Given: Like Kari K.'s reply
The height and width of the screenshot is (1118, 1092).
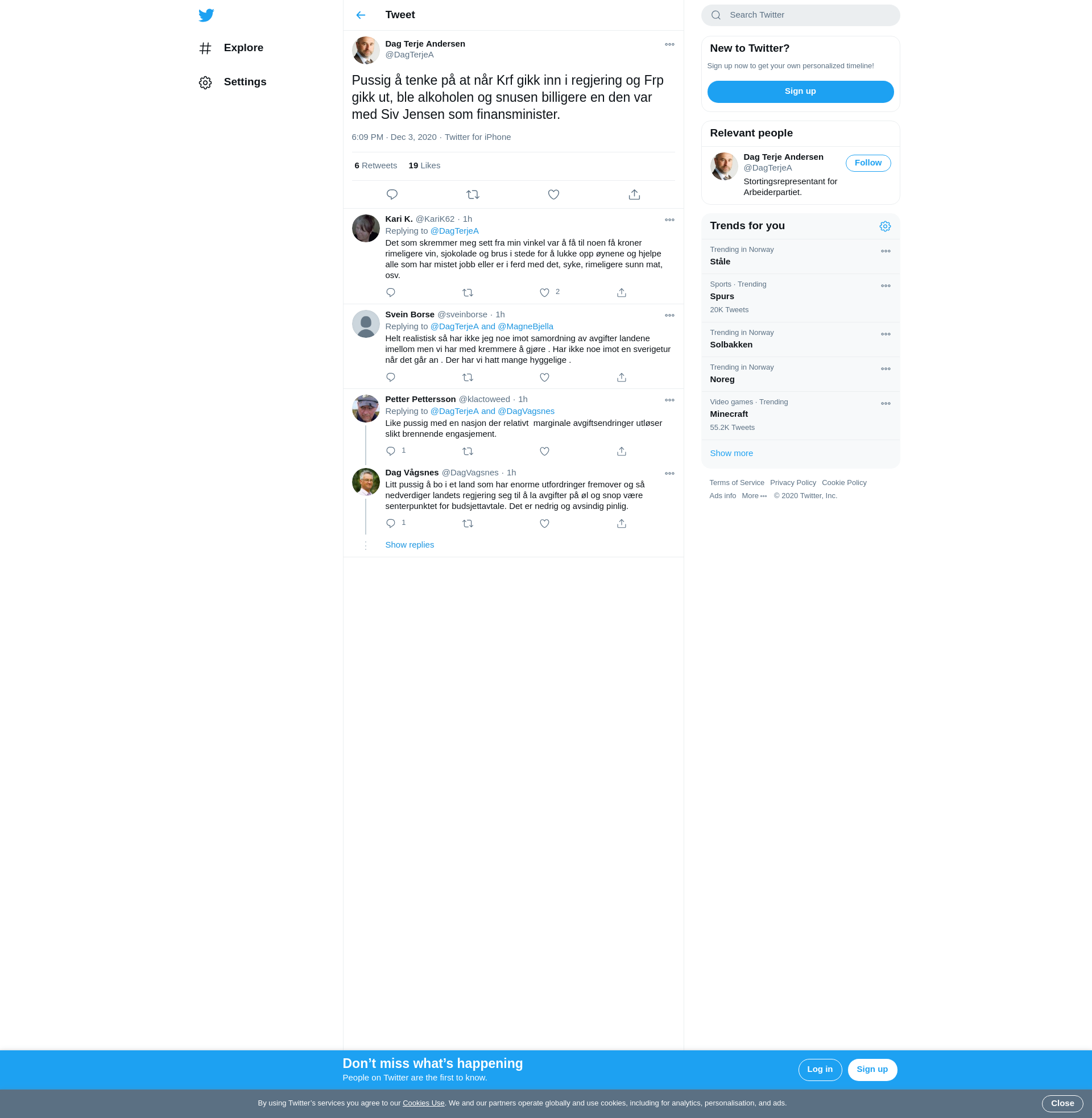Looking at the screenshot, I should point(545,292).
